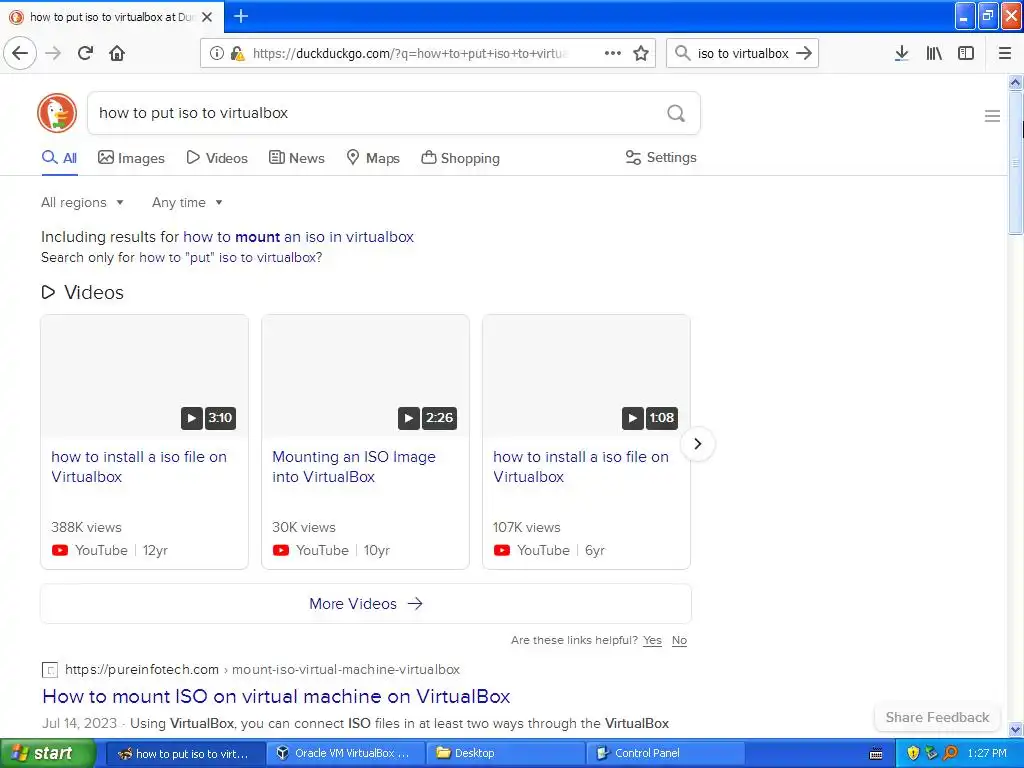The width and height of the screenshot is (1024, 768).
Task: Open the Firefox hamburger menu
Action: (x=1005, y=53)
